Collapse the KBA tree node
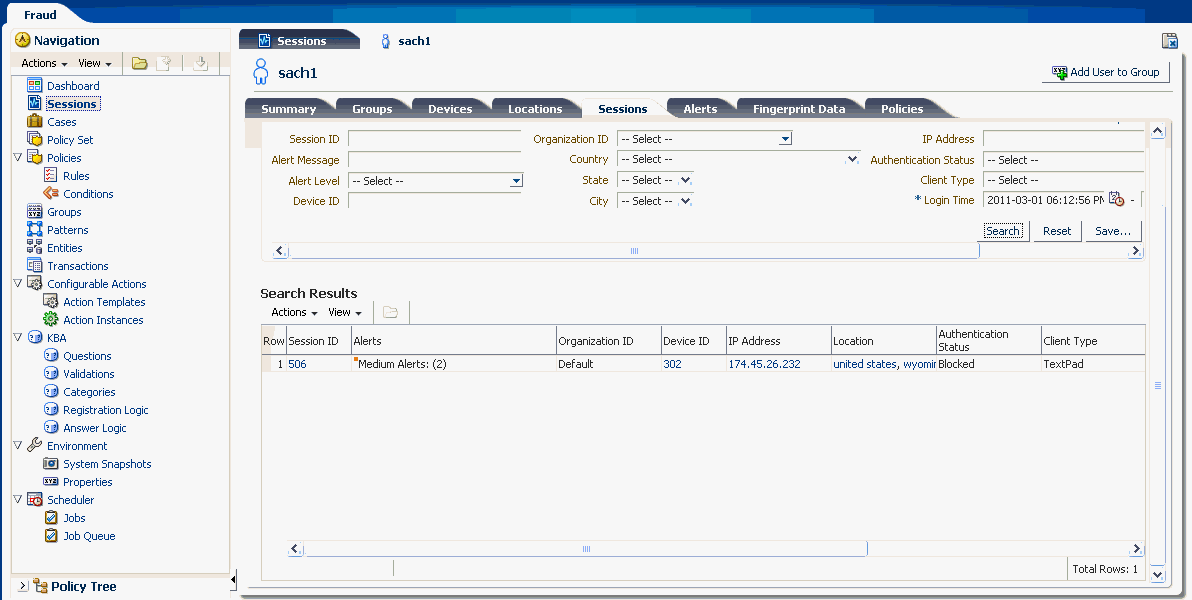 [17, 338]
